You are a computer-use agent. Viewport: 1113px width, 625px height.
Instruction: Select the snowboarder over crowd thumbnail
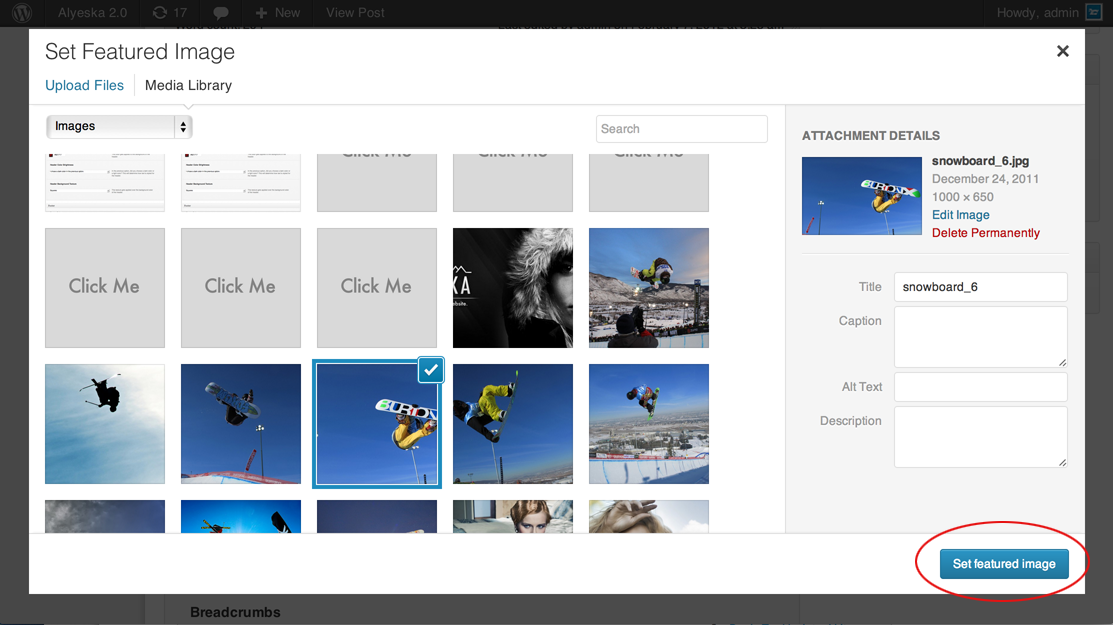coord(649,288)
